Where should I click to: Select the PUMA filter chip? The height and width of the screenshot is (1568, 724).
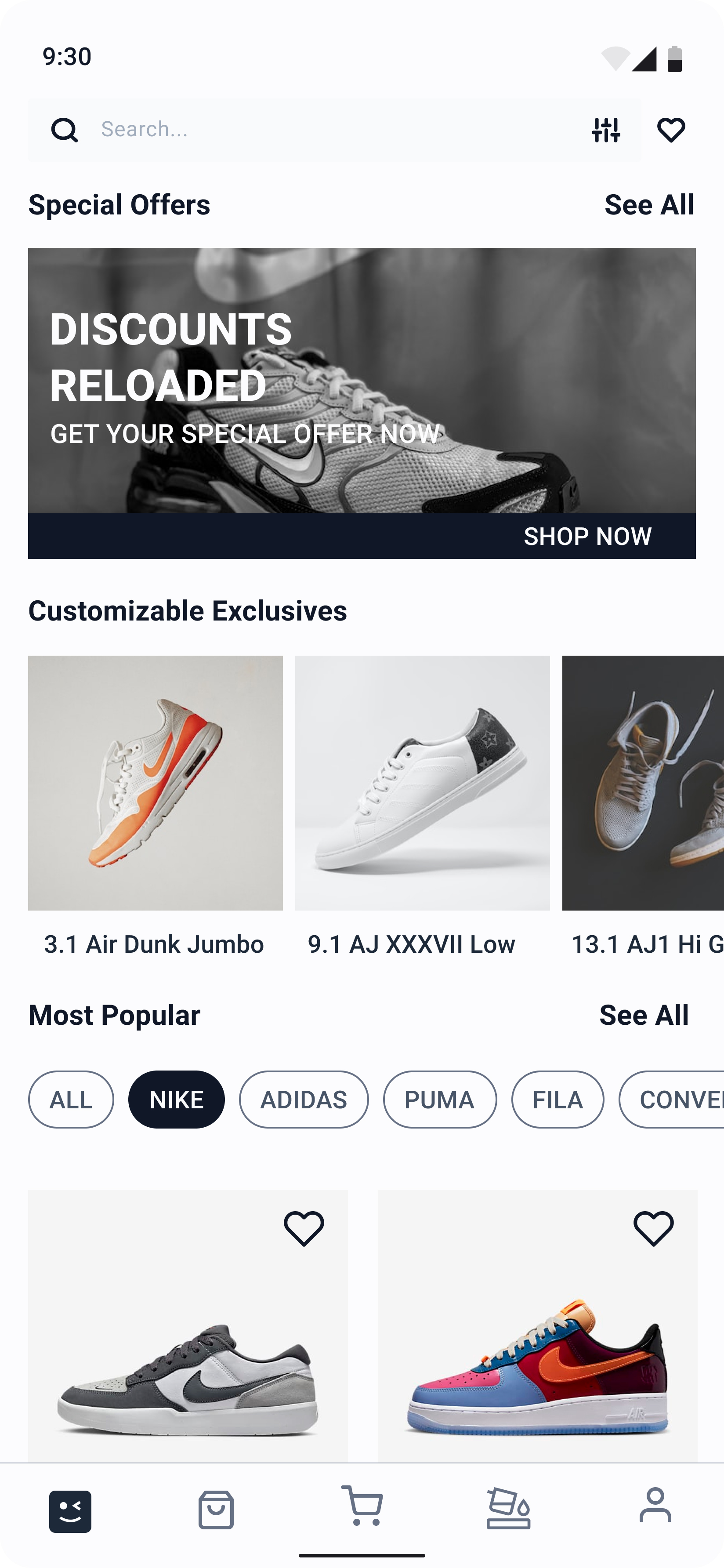point(440,1099)
